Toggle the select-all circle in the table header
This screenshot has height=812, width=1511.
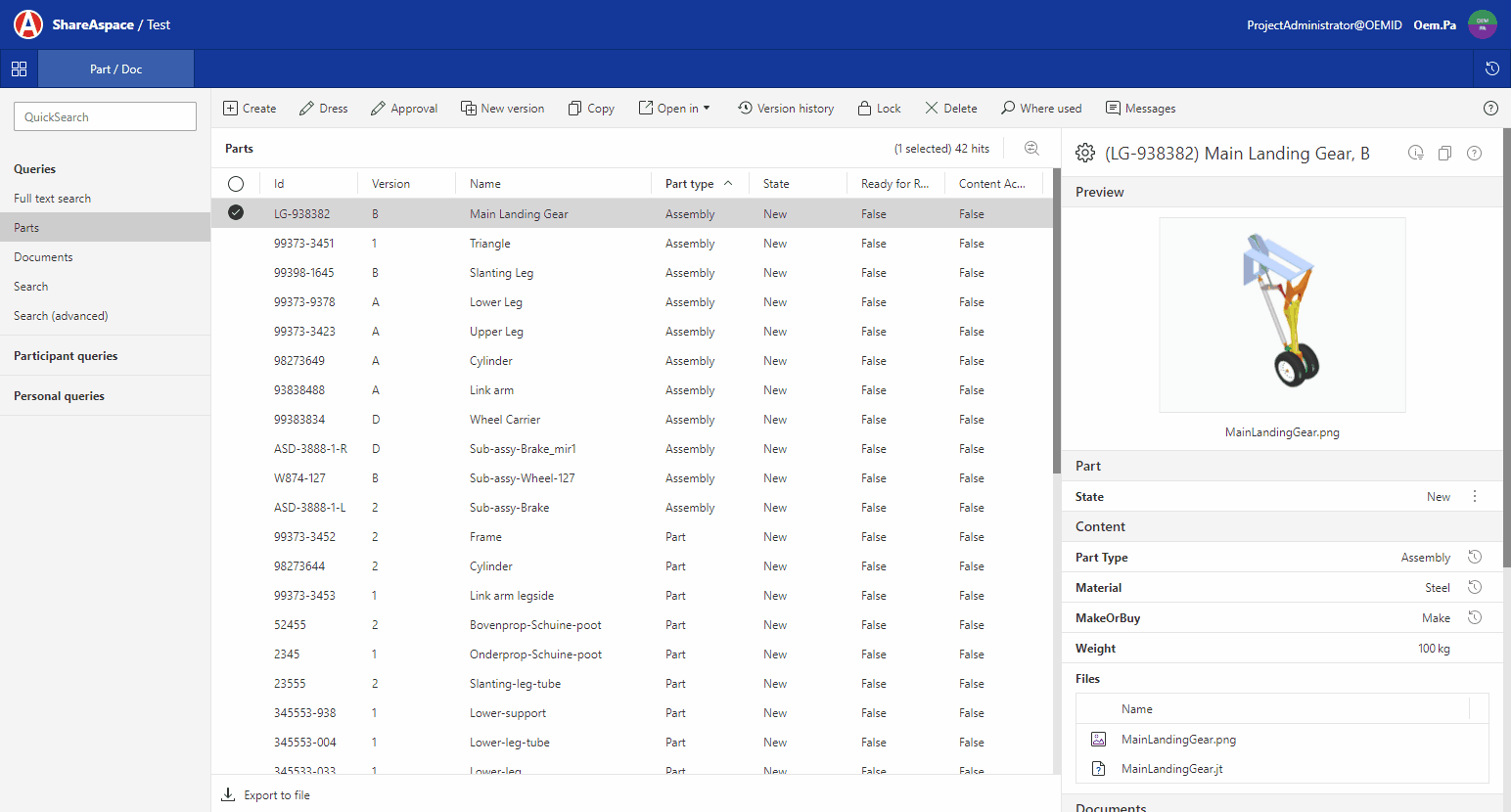click(x=235, y=183)
